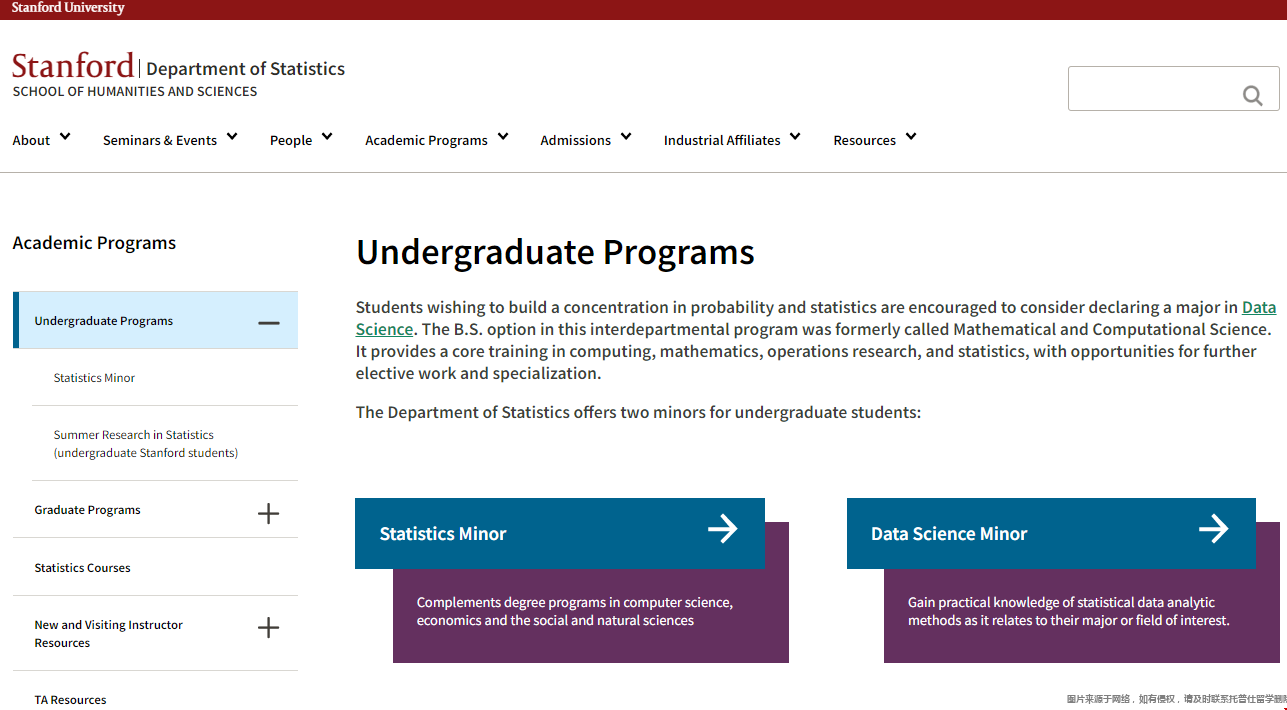This screenshot has width=1287, height=710.
Task: Open the Resources navigation menu item
Action: point(864,140)
